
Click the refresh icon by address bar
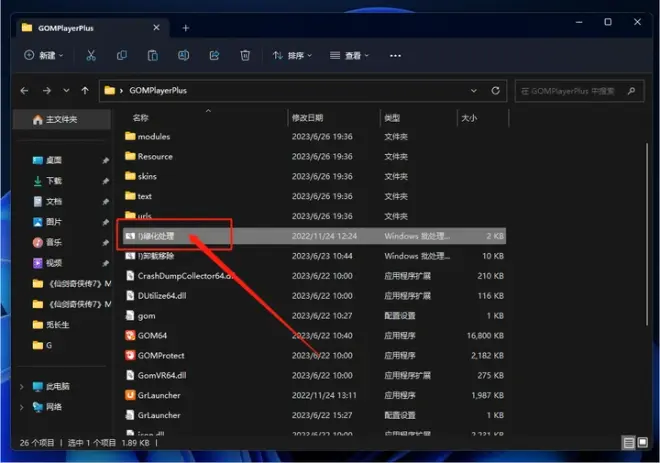pyautogui.click(x=496, y=90)
